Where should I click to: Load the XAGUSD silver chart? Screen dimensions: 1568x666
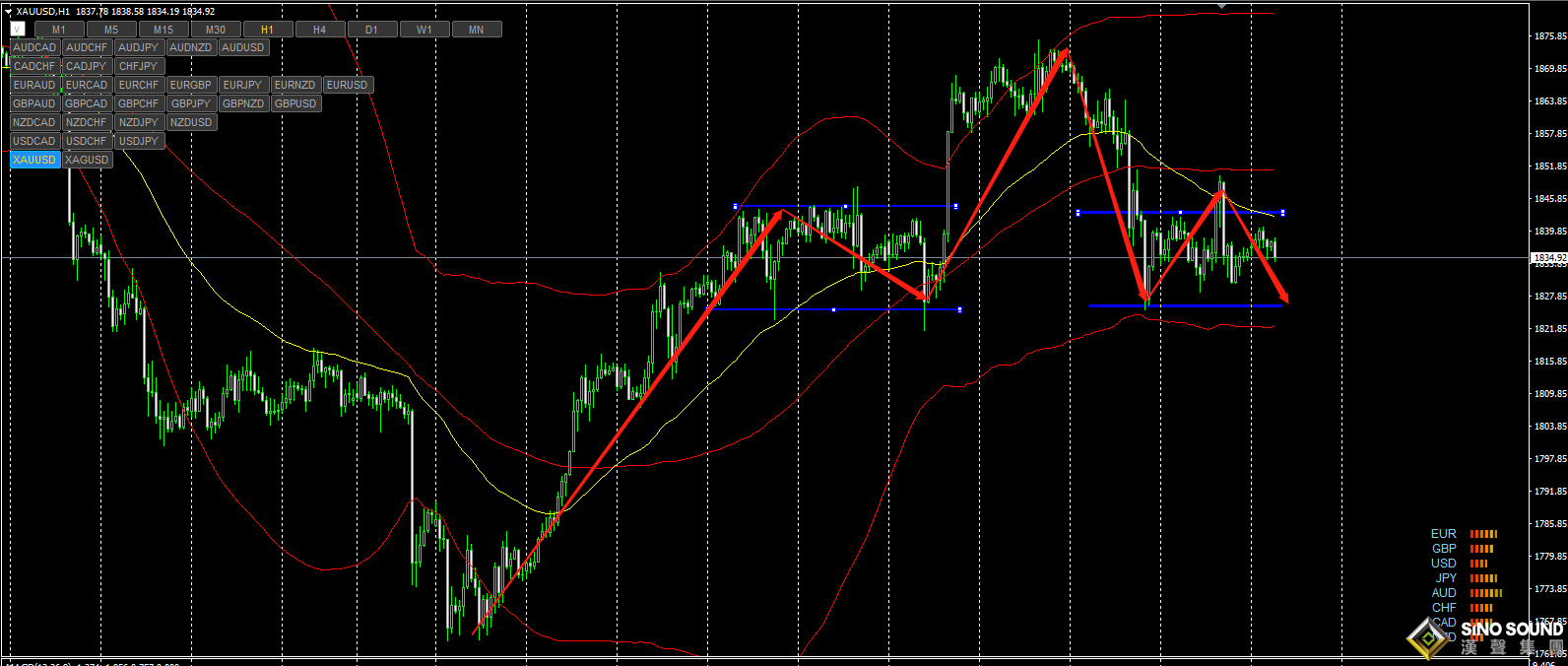click(x=87, y=160)
